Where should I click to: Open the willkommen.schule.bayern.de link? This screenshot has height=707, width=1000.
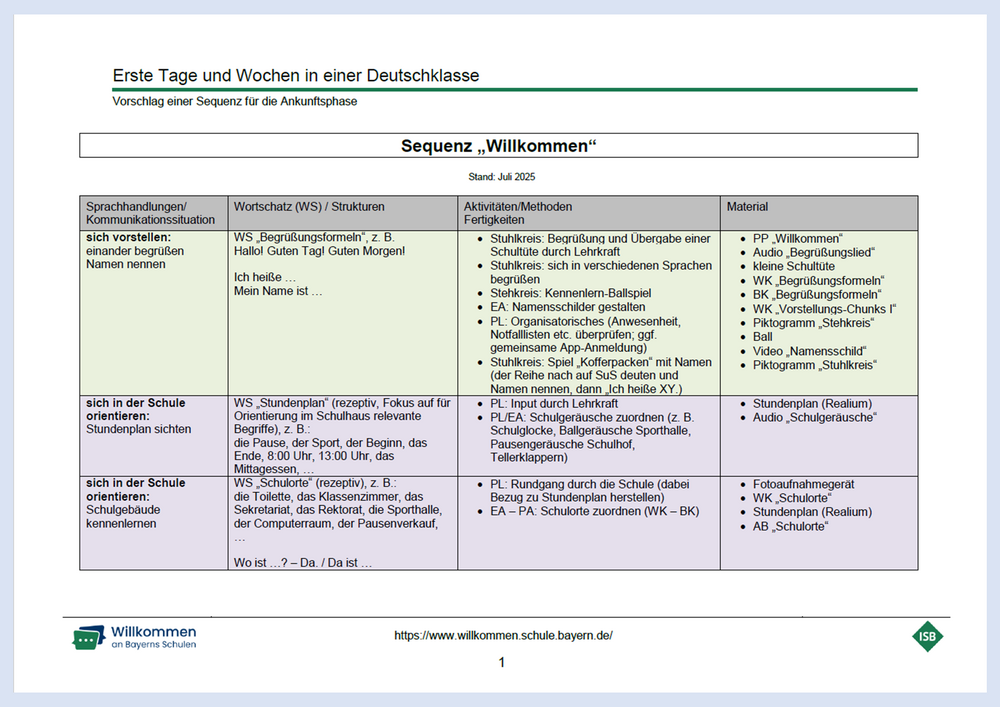pyautogui.click(x=503, y=635)
